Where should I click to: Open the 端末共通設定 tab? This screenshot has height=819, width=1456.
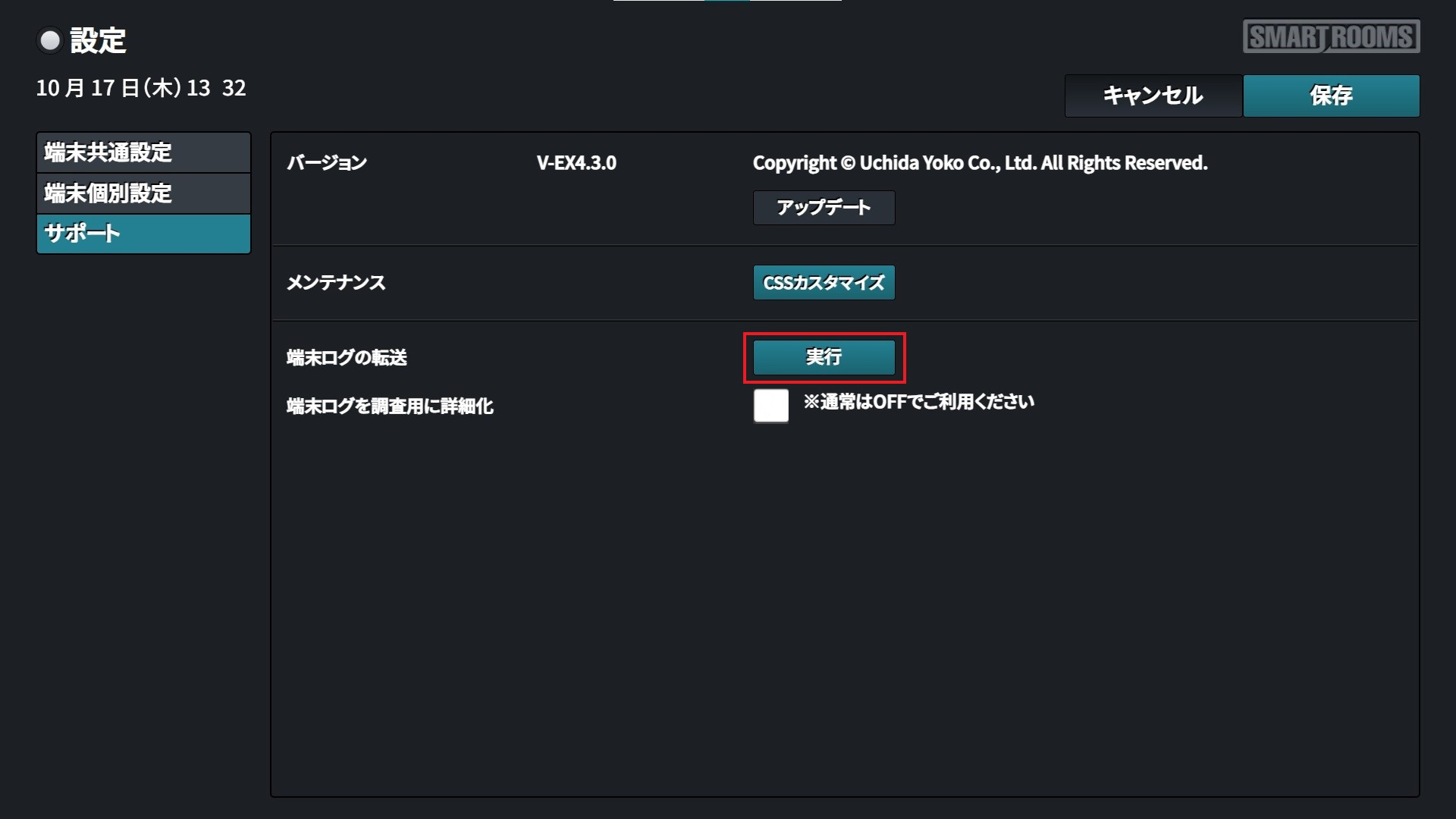[143, 152]
